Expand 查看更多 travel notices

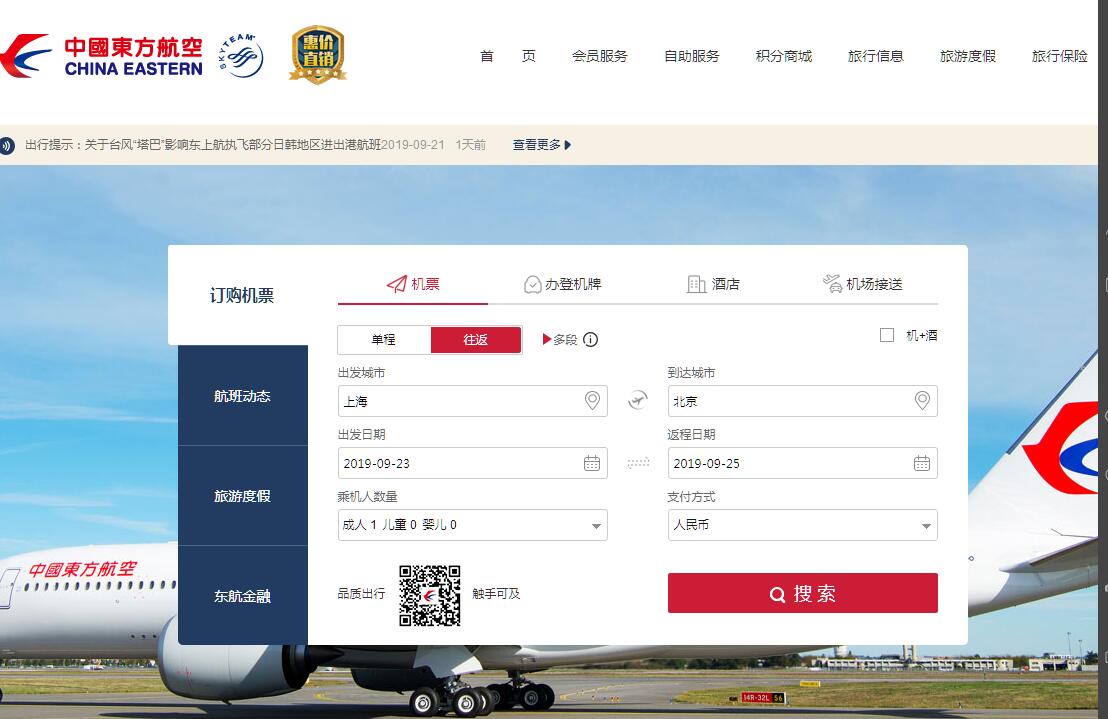pyautogui.click(x=542, y=145)
